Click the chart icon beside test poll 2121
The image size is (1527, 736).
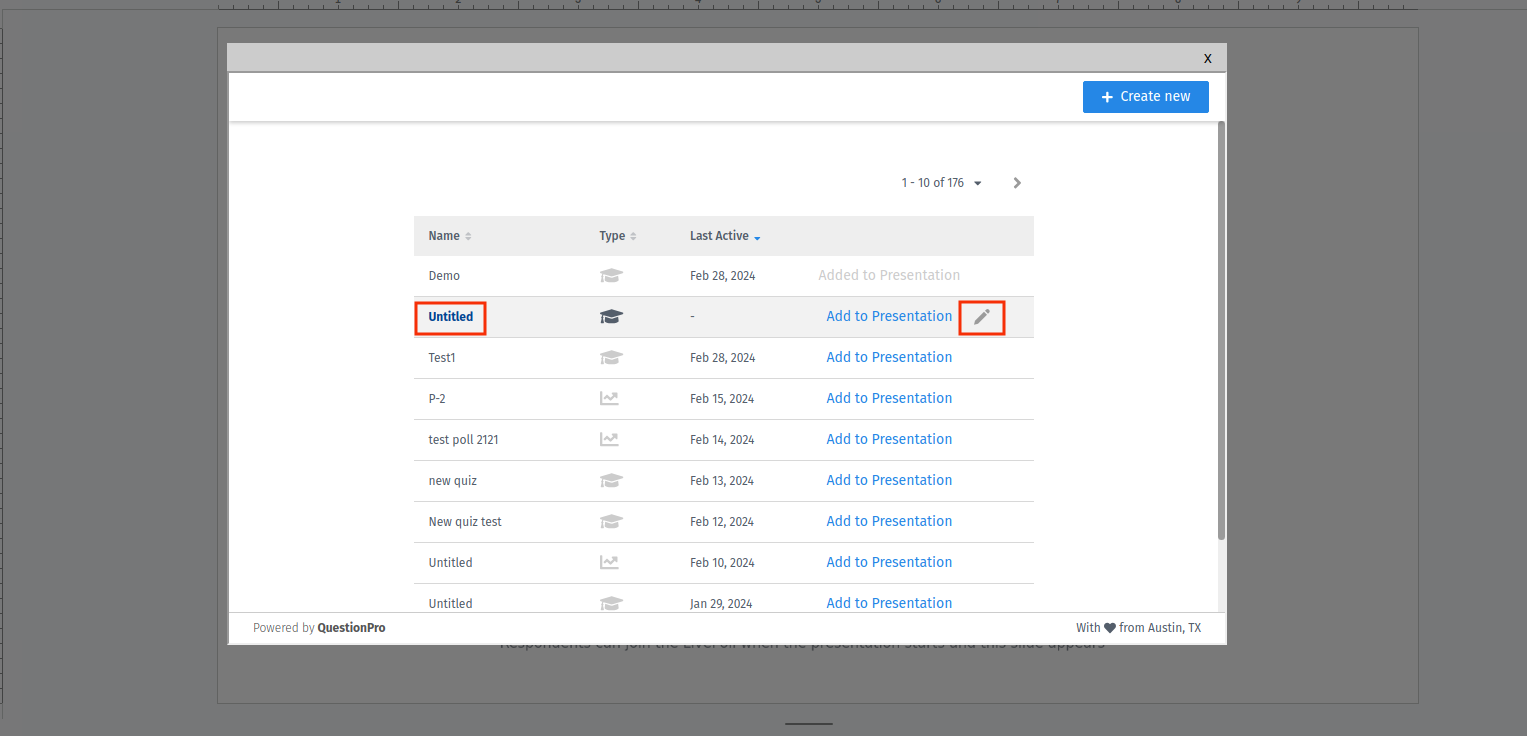(x=609, y=439)
